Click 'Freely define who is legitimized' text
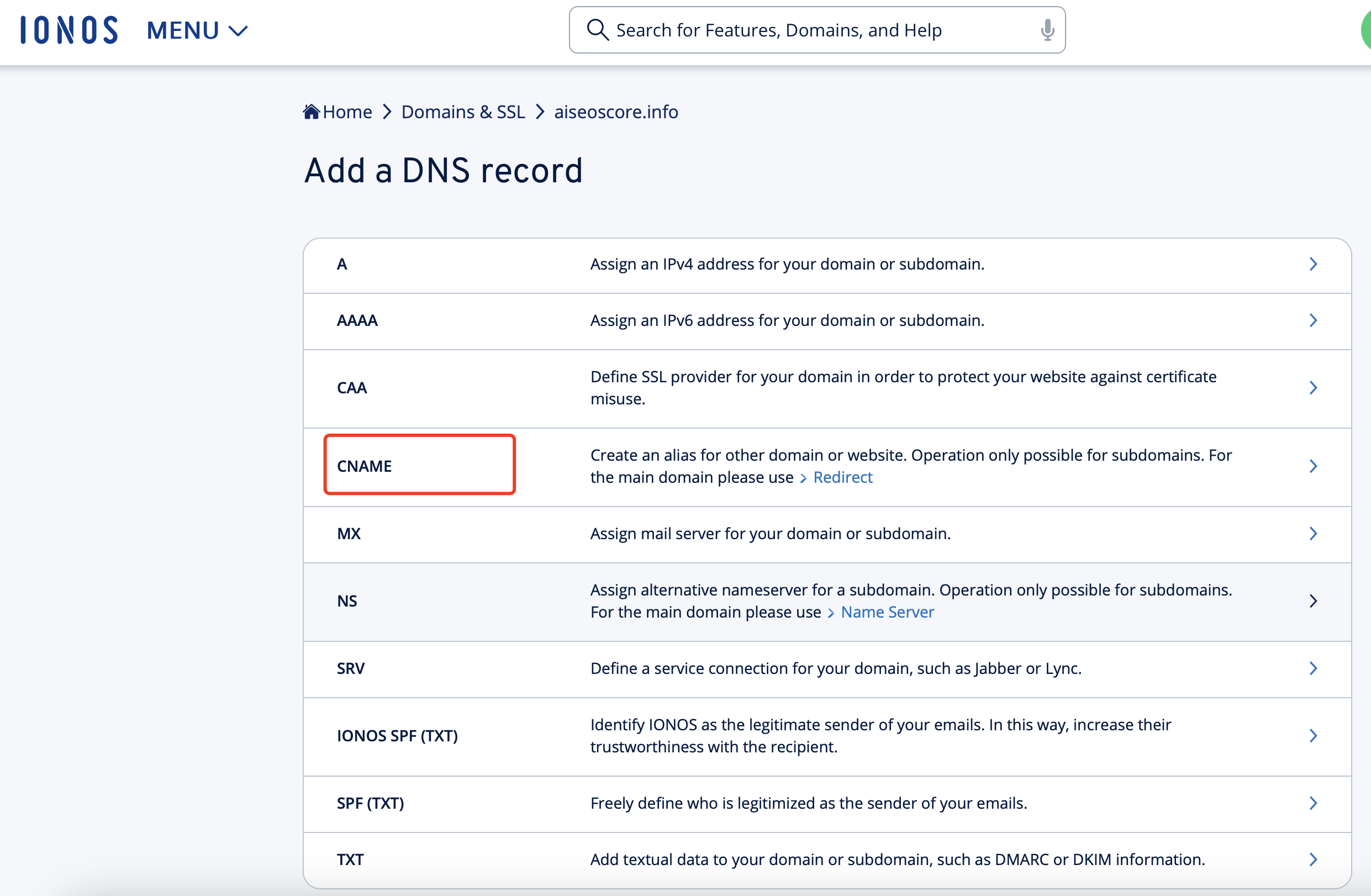The height and width of the screenshot is (896, 1371). (809, 803)
